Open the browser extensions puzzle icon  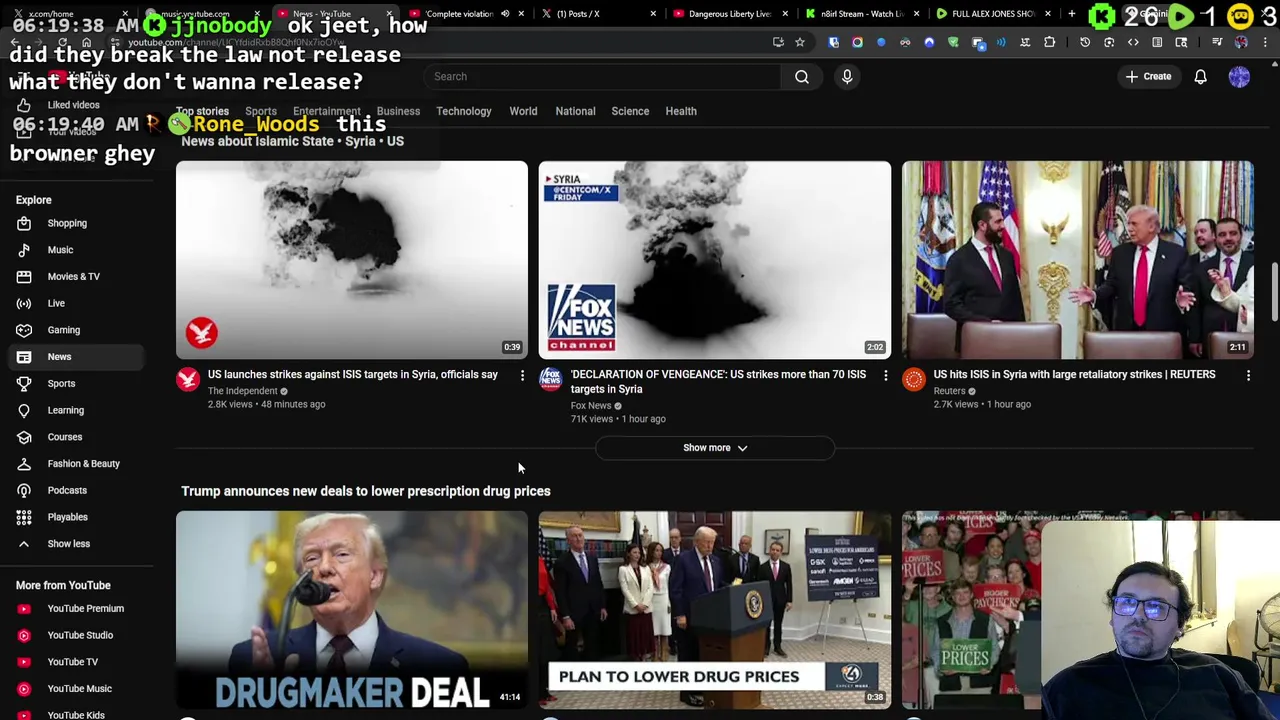(x=1049, y=42)
